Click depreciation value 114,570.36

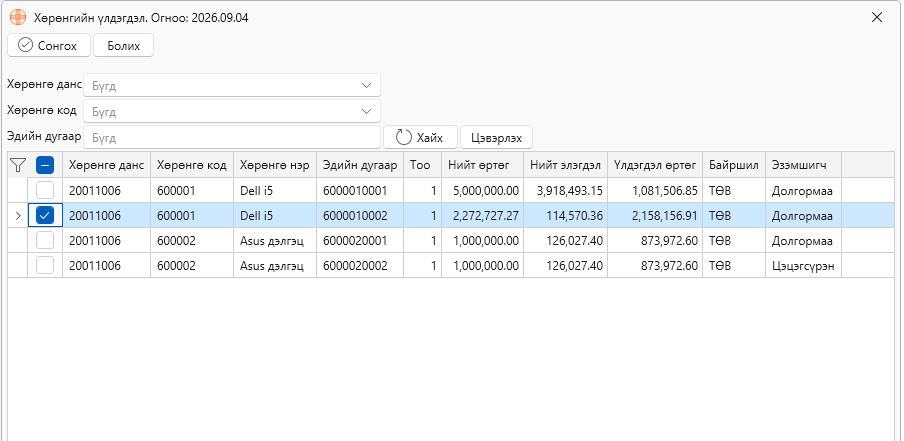tap(566, 216)
